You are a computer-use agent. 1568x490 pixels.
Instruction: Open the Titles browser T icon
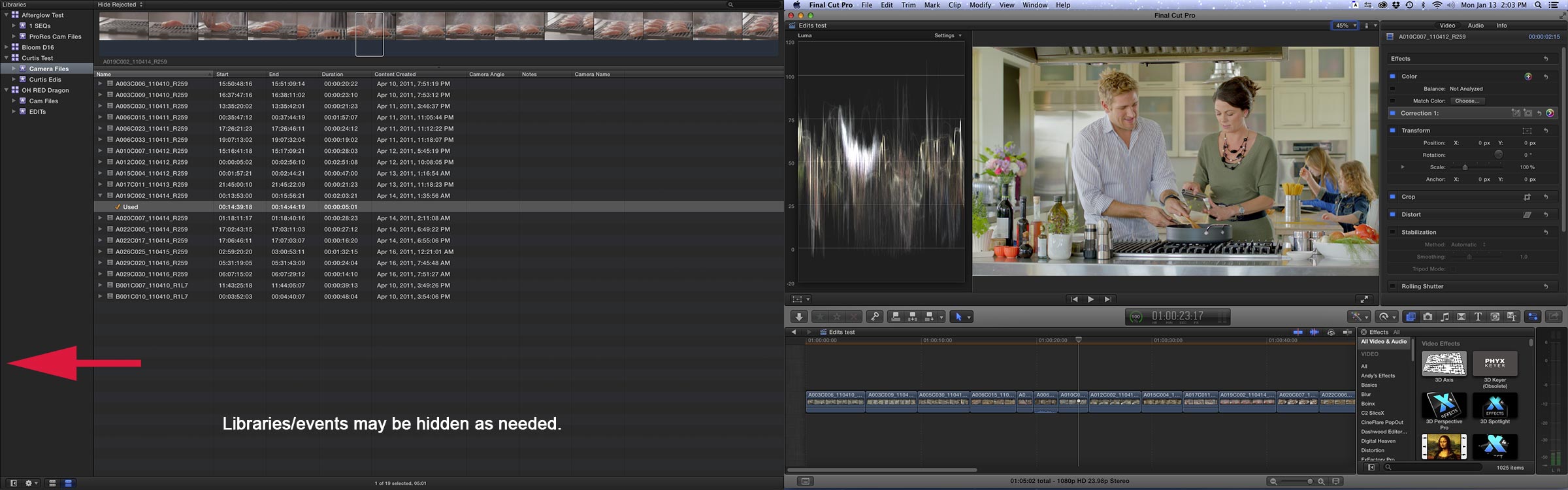(x=1478, y=317)
